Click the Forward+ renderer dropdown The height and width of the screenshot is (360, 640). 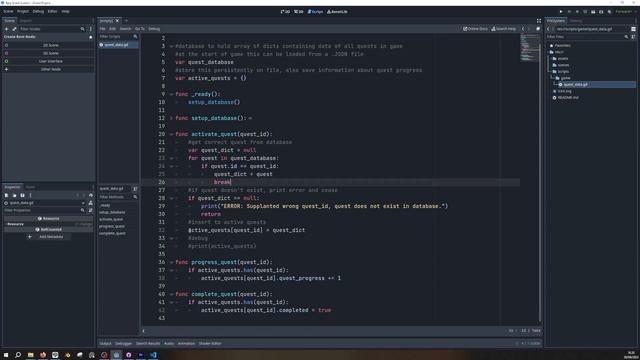625,12
